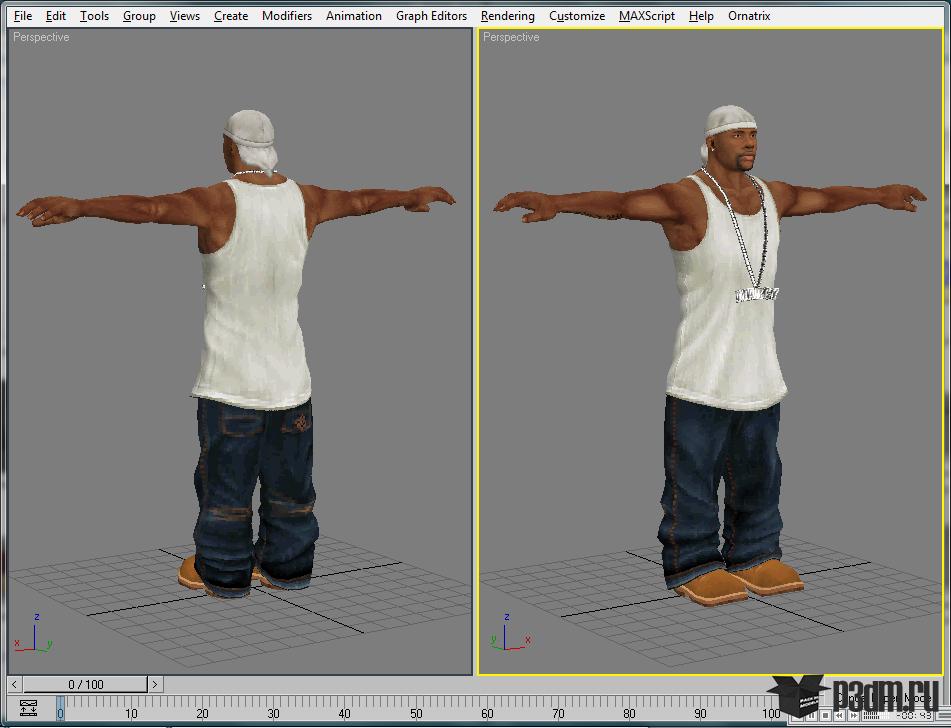
Task: Click the 0 / 100 time slider handle
Action: pyautogui.click(x=85, y=684)
